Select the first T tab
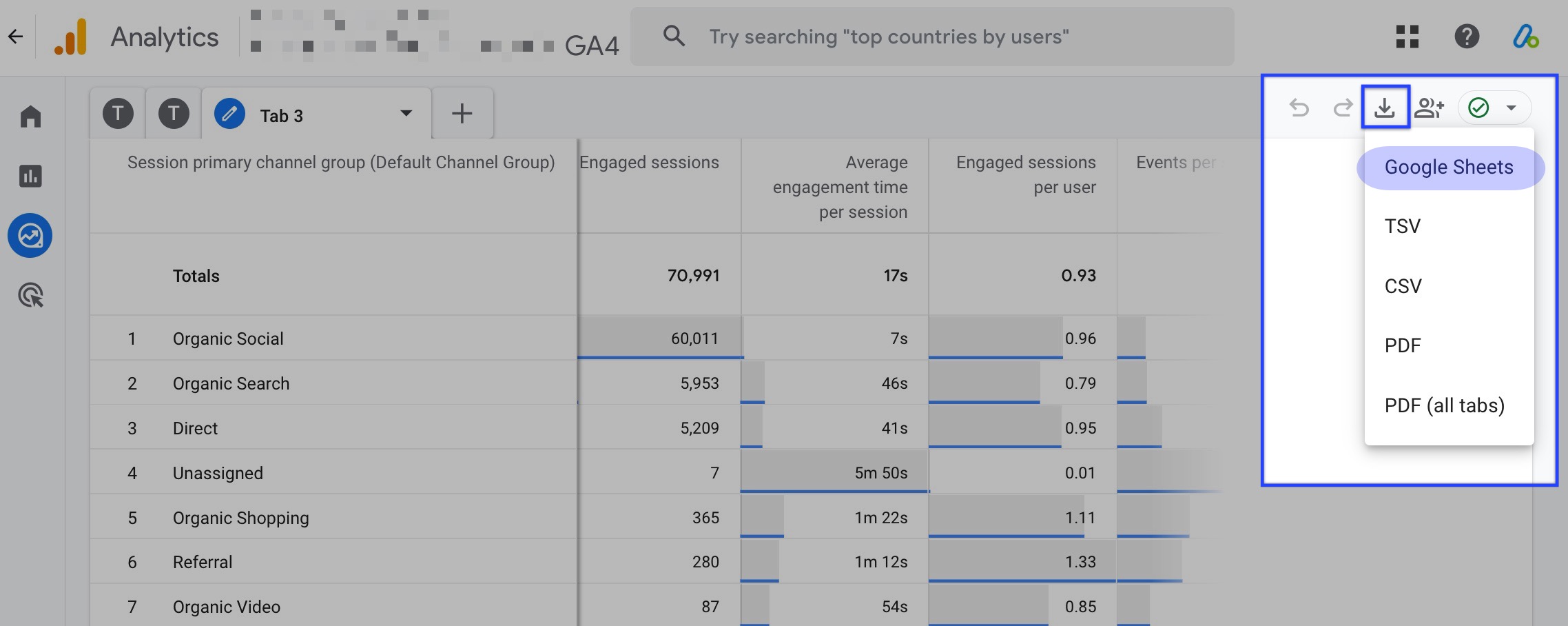 point(118,113)
